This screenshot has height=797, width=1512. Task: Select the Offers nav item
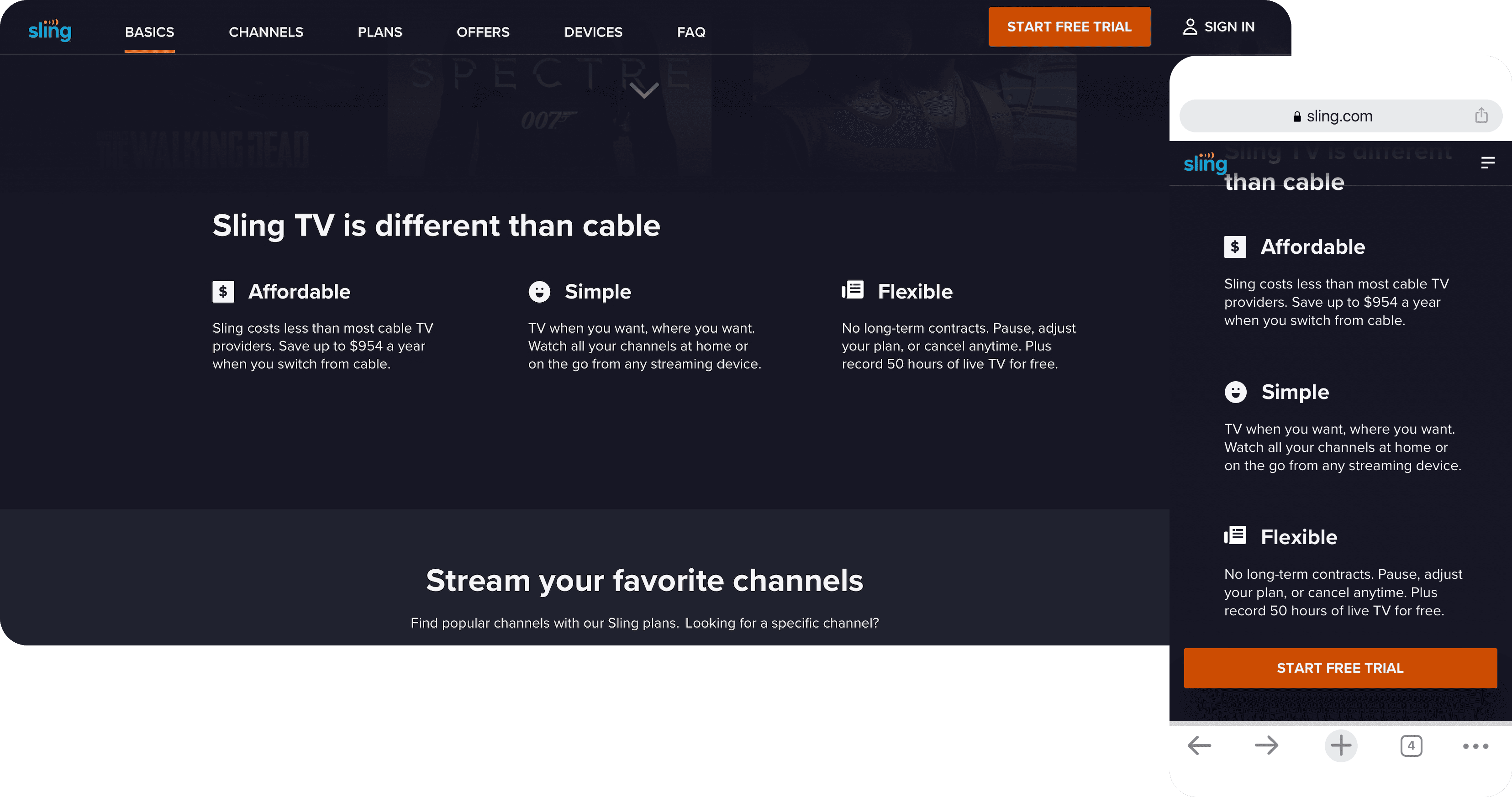483,32
